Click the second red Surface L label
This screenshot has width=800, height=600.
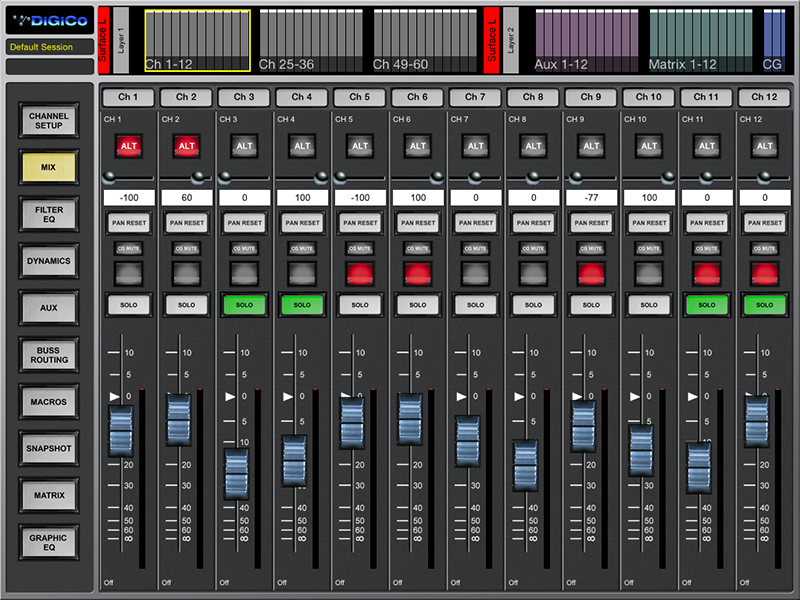click(x=492, y=40)
